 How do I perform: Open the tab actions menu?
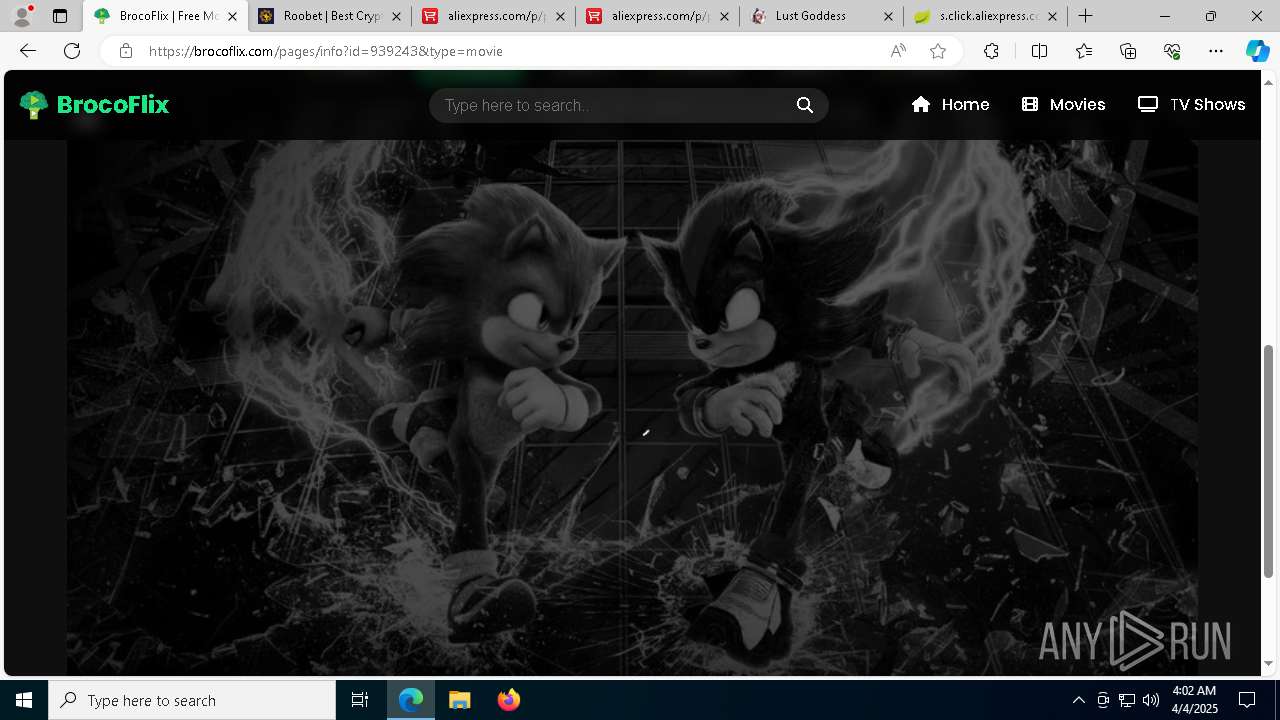pos(60,16)
